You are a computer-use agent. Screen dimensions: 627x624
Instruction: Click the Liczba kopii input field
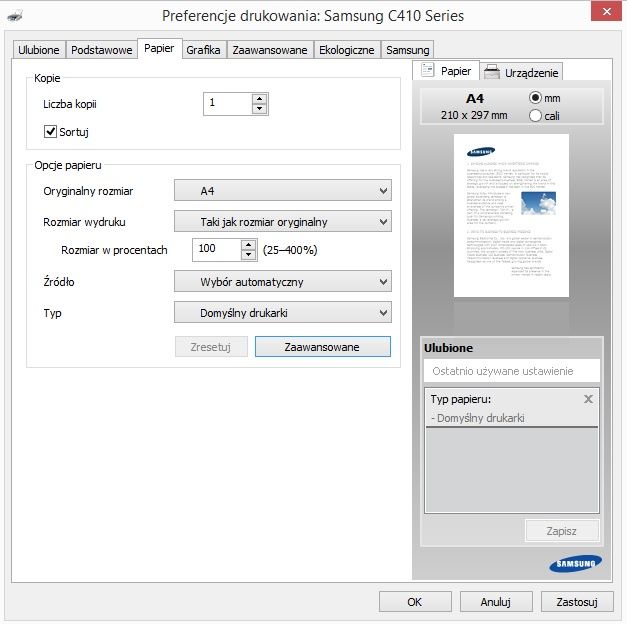[228, 104]
